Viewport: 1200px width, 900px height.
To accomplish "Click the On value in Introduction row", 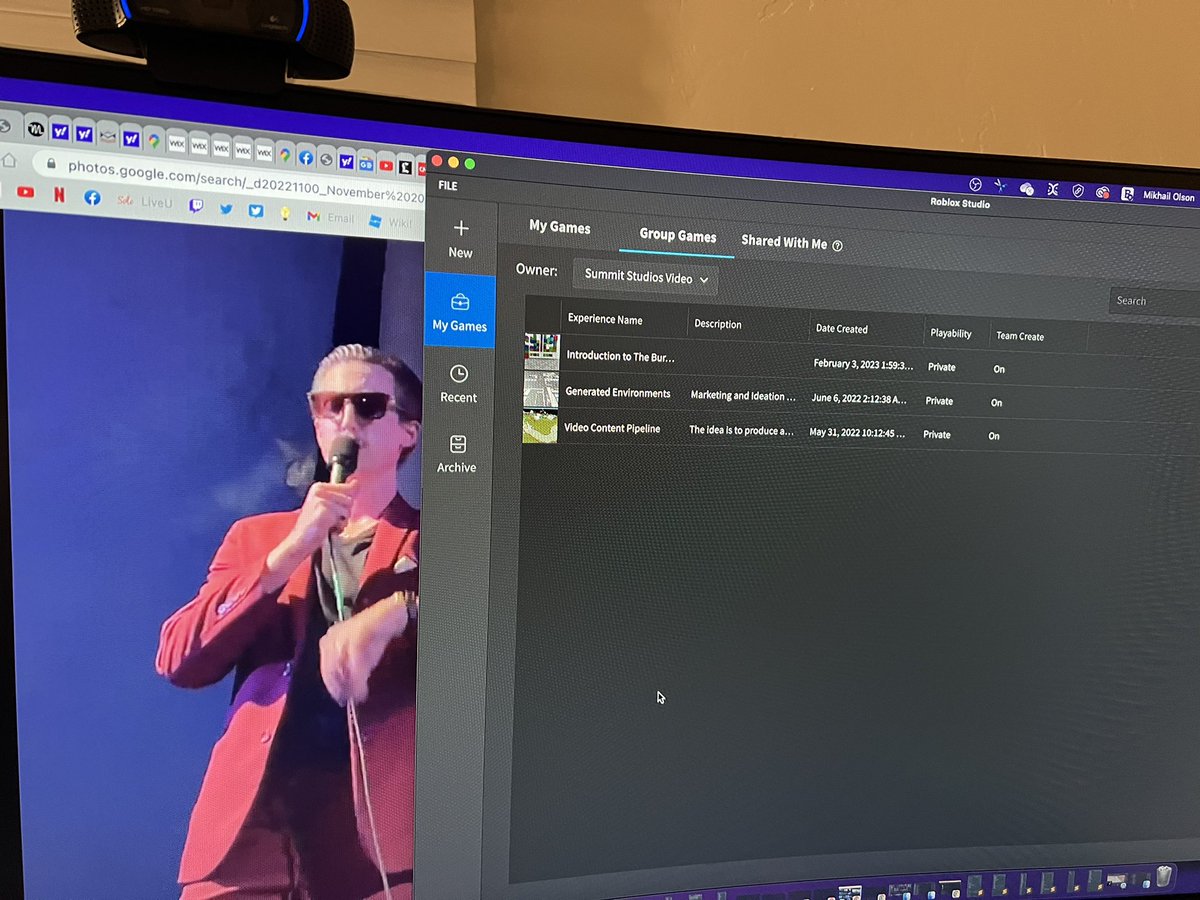I will coord(999,369).
